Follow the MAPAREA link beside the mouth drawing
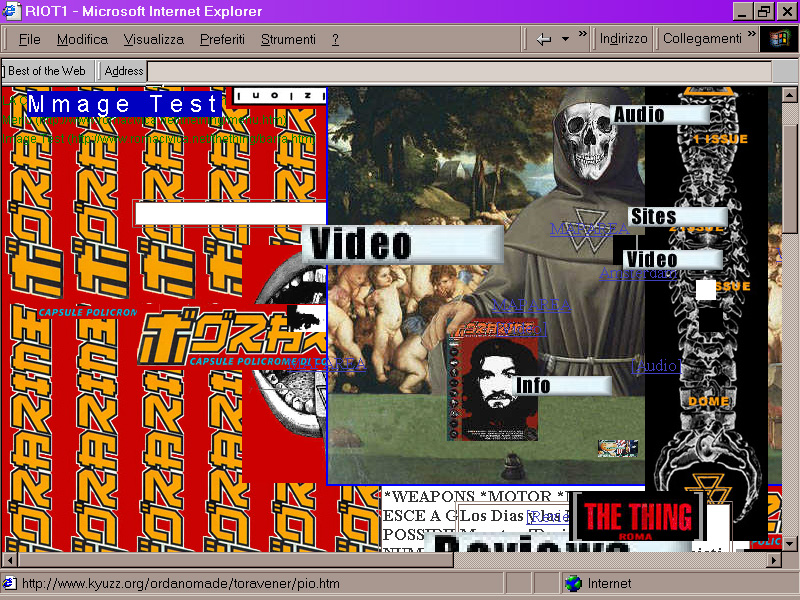The image size is (800, 600). pos(326,364)
